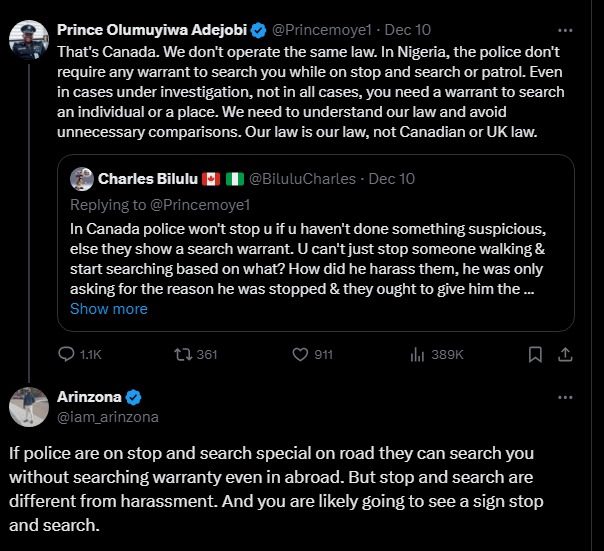Repost the tweet with 361 reposts
The width and height of the screenshot is (604, 551).
click(x=183, y=354)
